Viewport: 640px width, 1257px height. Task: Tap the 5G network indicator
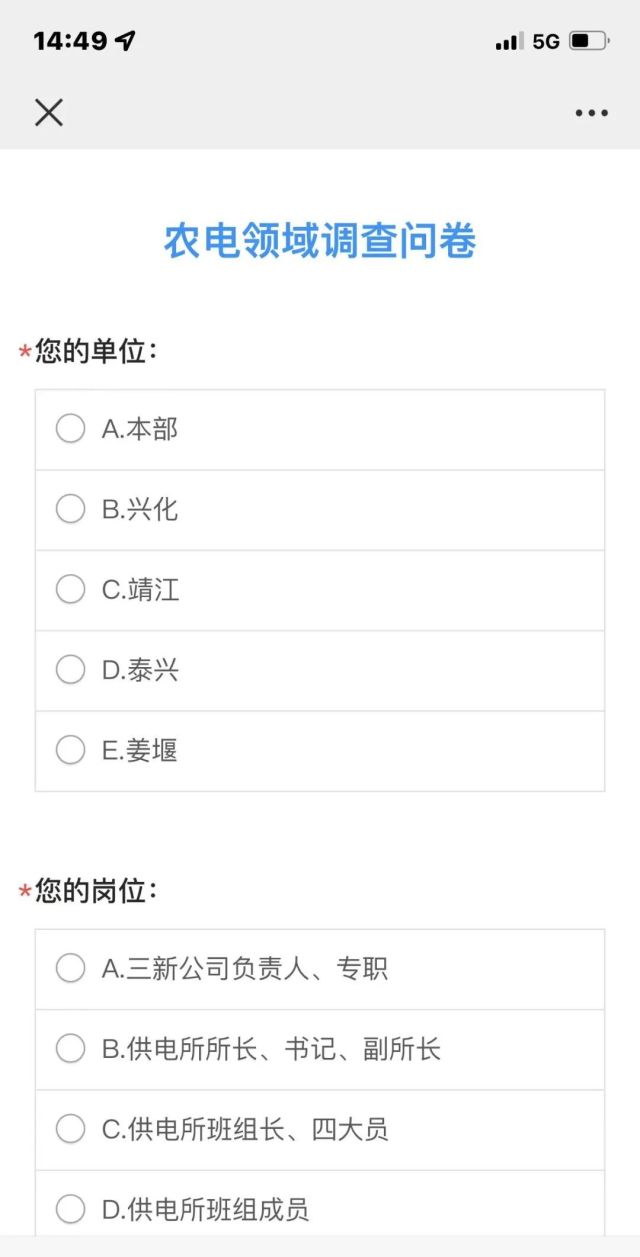click(x=546, y=42)
